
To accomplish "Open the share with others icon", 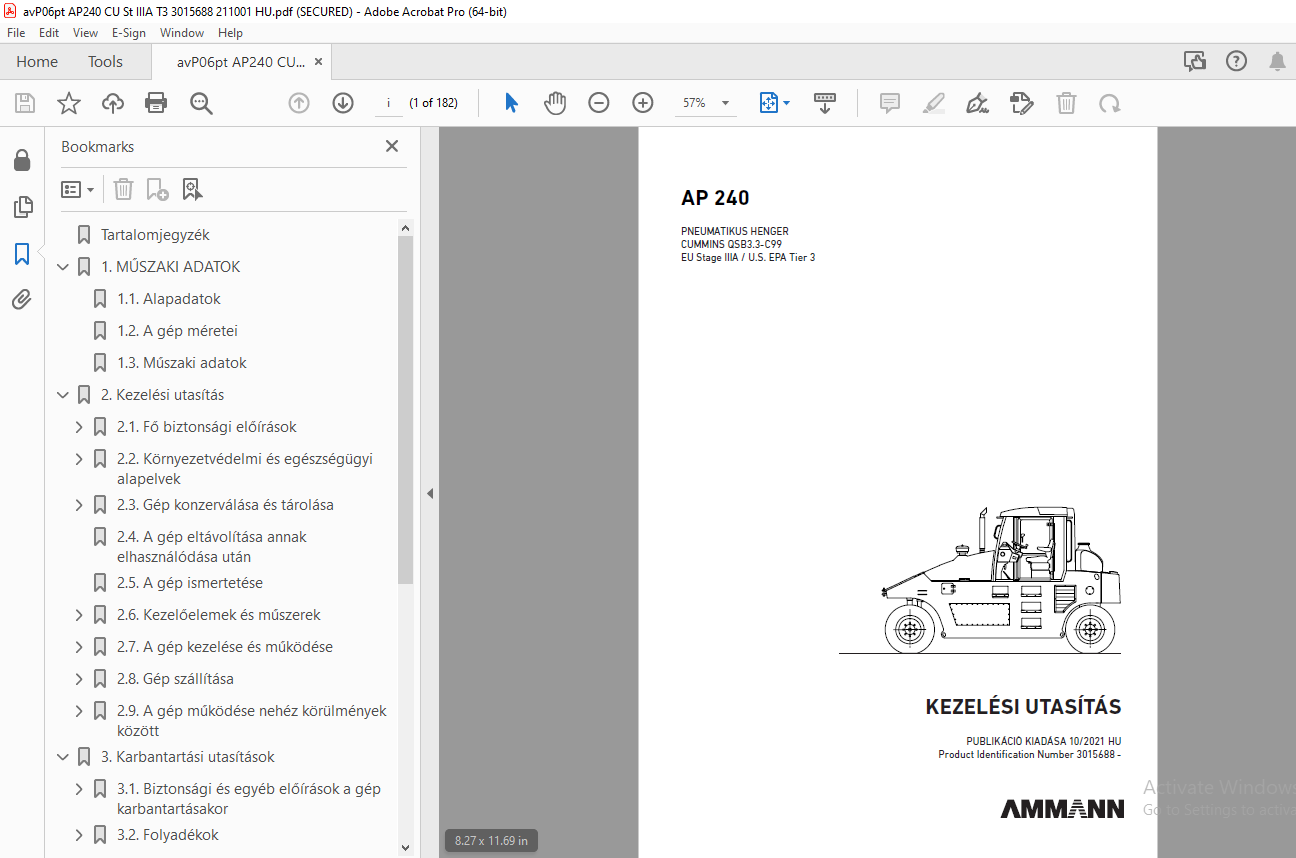I will pyautogui.click(x=1195, y=61).
